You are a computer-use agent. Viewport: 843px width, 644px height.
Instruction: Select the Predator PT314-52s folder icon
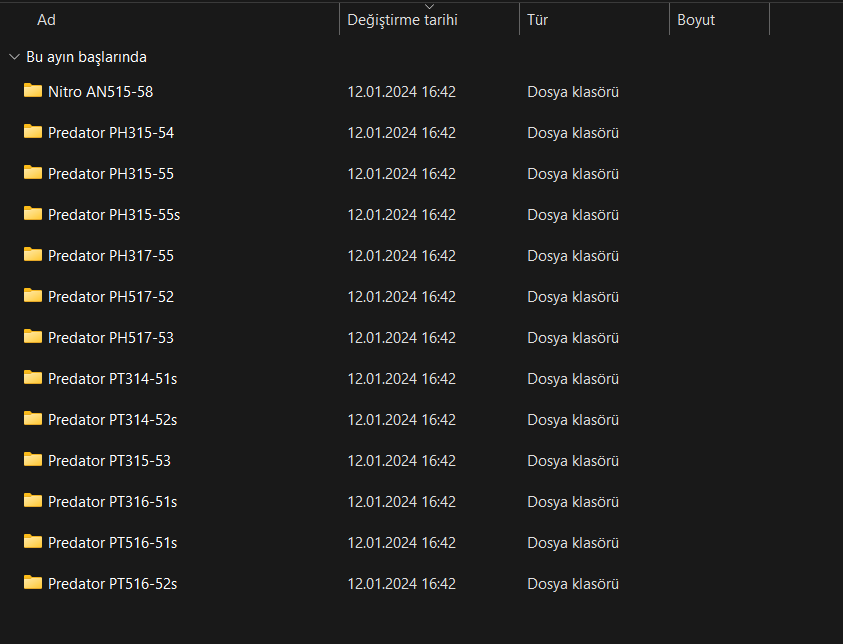tap(33, 418)
